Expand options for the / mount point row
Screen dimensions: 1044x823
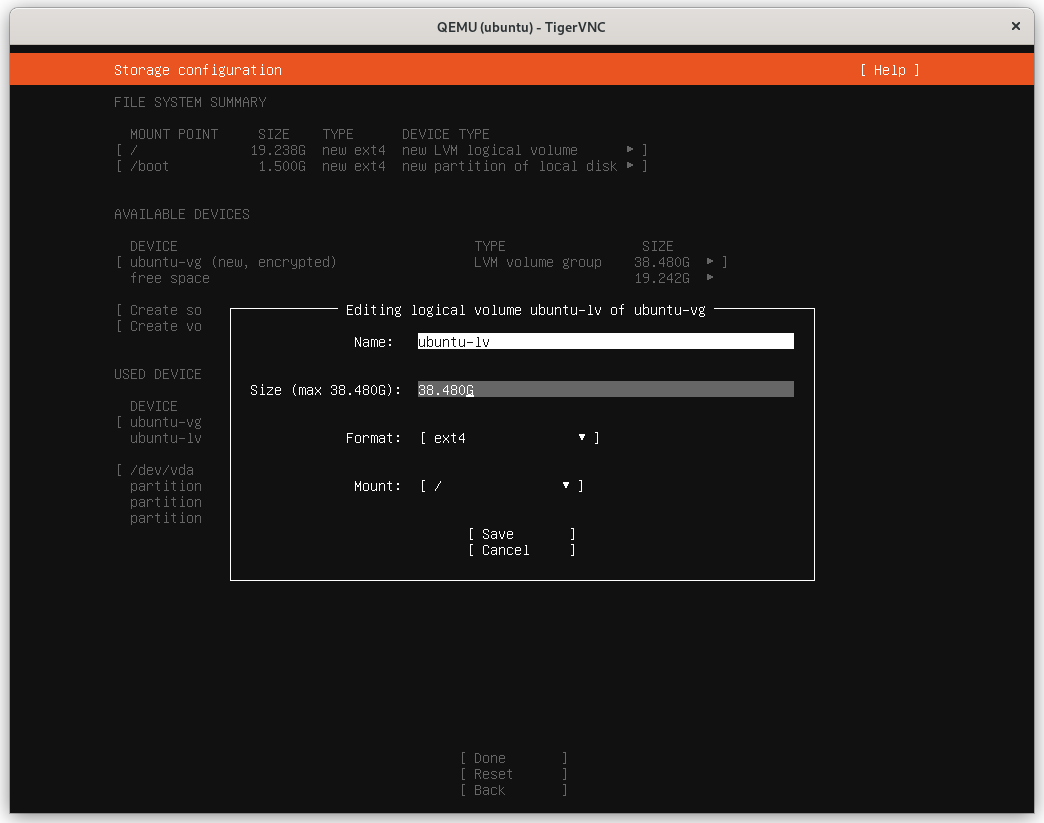coord(631,150)
